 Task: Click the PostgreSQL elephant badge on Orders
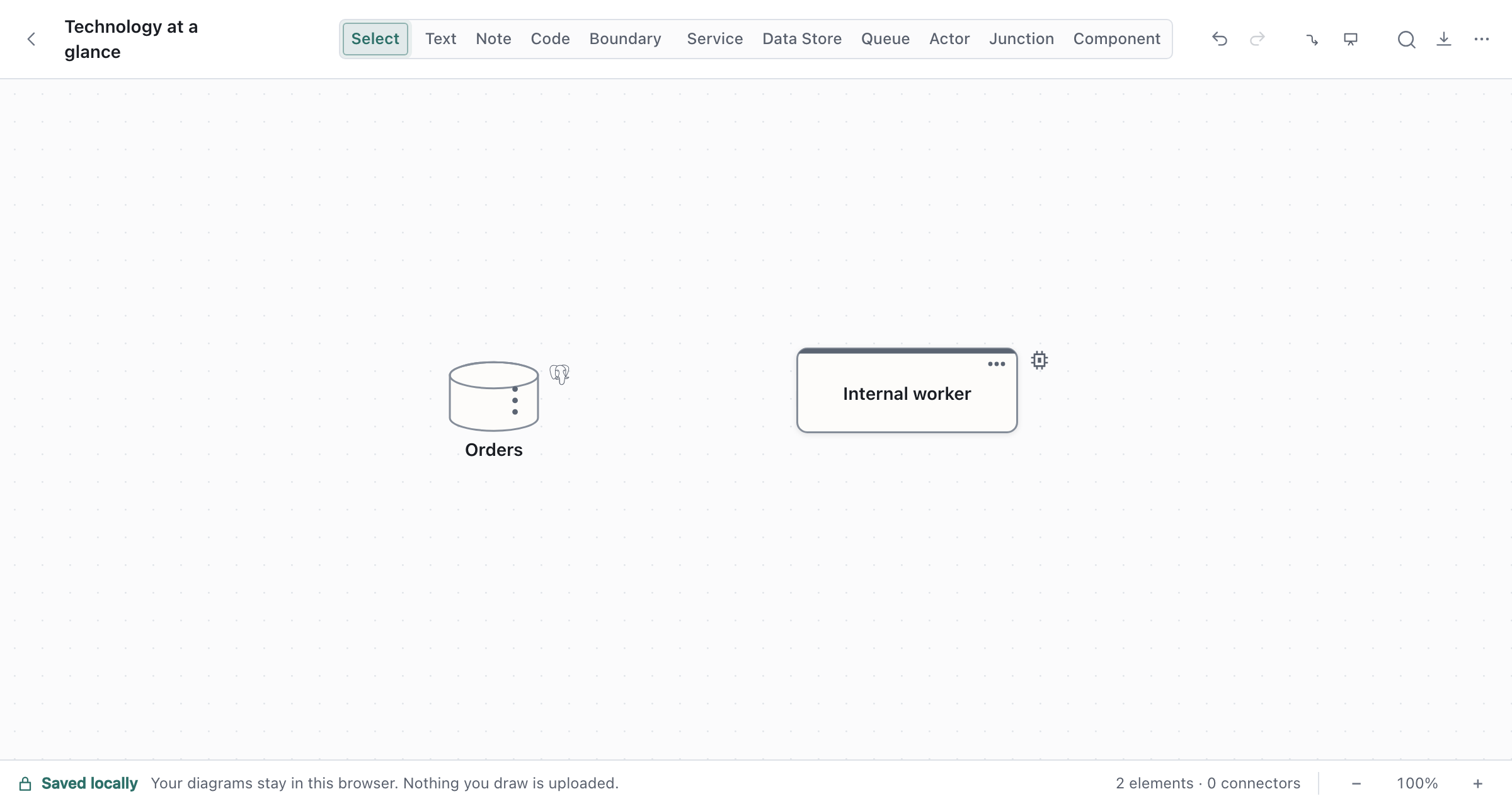point(559,374)
